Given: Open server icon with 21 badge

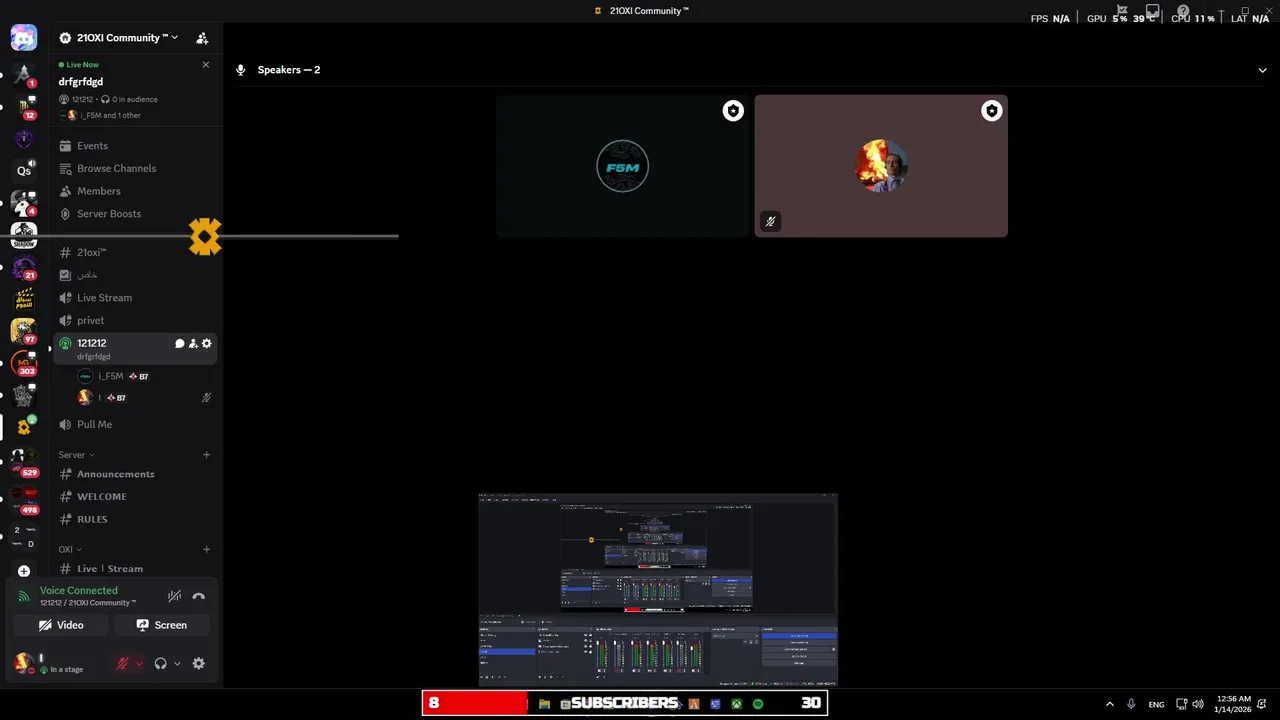Looking at the screenshot, I should (24, 268).
